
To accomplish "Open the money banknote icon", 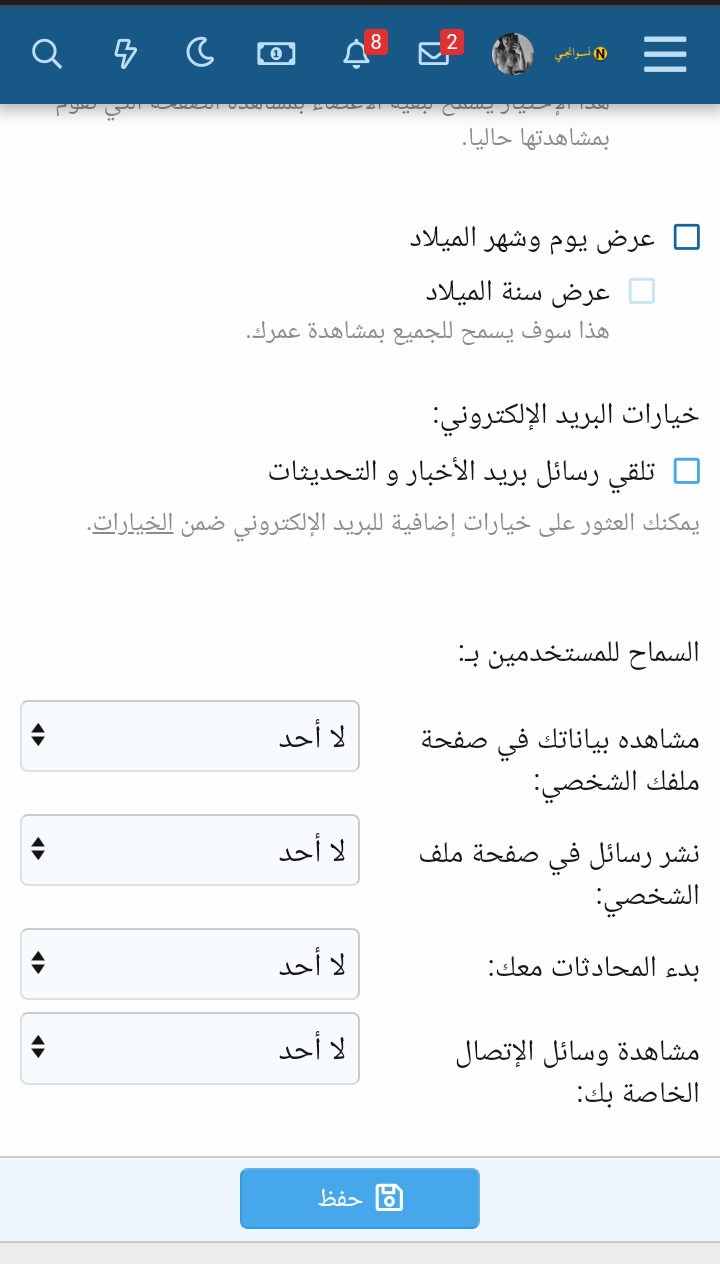I will (x=276, y=53).
